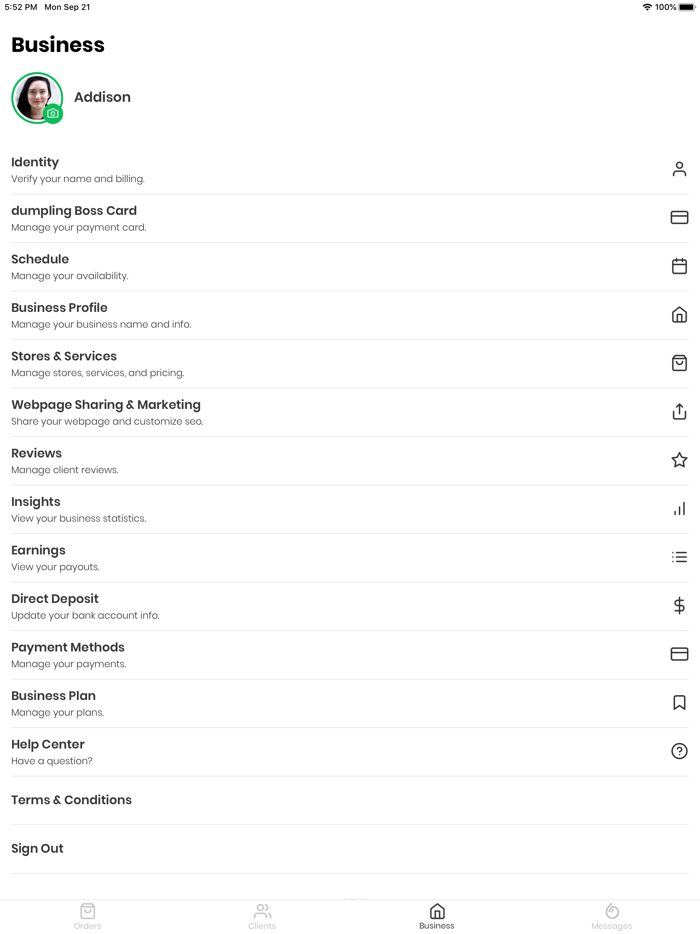
Task: Tap the question mark icon for Help Center
Action: pos(679,751)
